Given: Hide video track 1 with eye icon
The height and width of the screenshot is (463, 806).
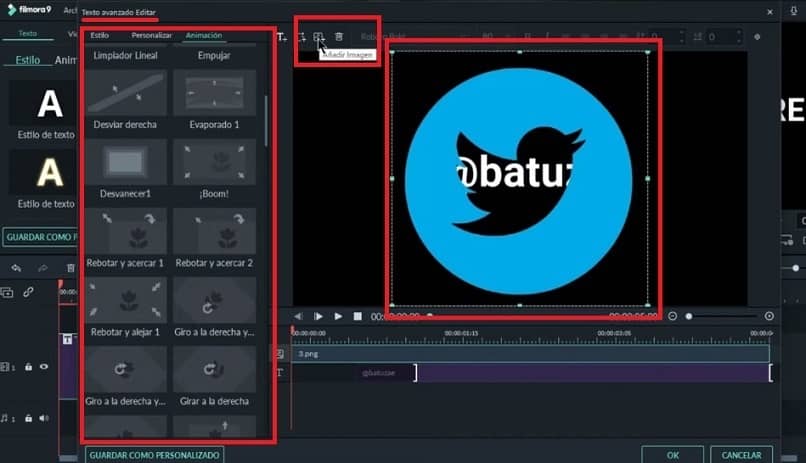Looking at the screenshot, I should (x=44, y=367).
